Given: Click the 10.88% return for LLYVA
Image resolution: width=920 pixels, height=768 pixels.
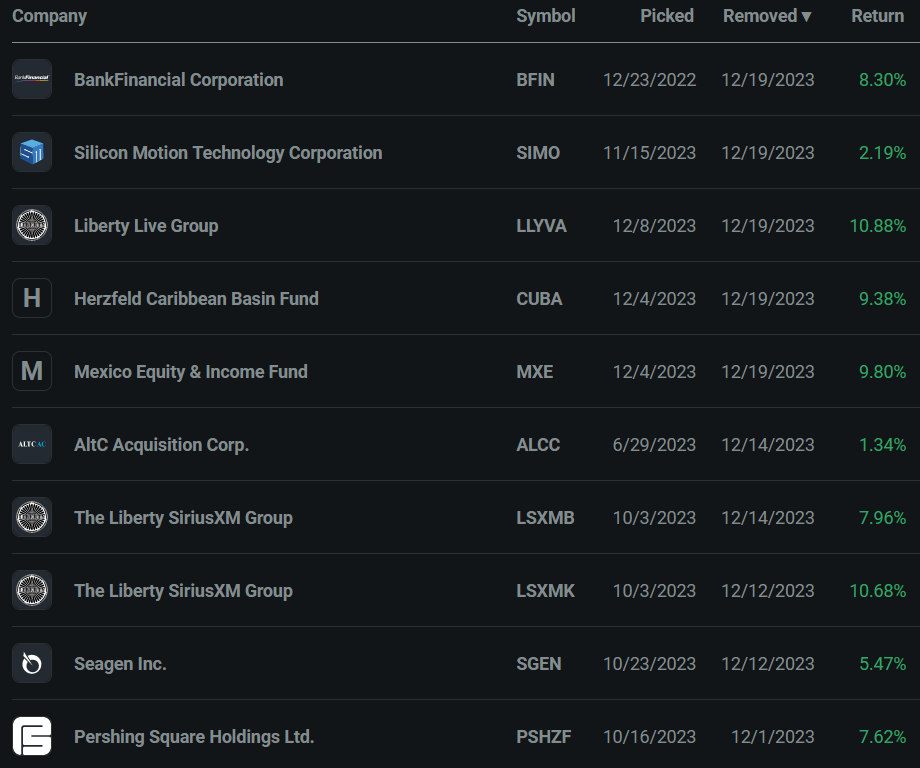Looking at the screenshot, I should pyautogui.click(x=878, y=226).
